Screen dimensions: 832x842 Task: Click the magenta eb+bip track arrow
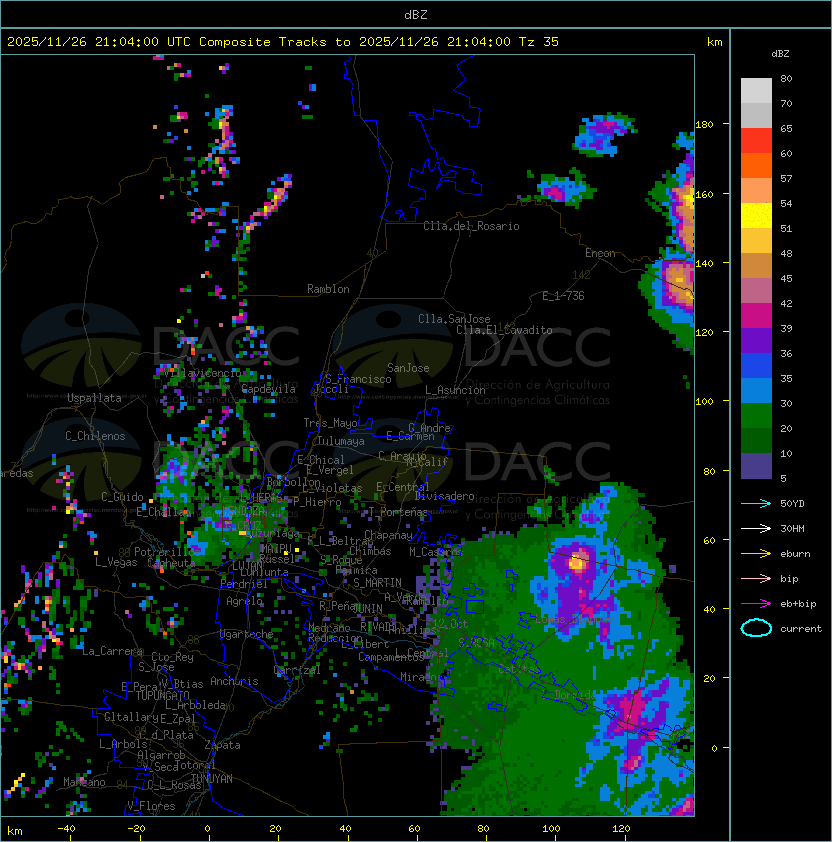click(756, 604)
